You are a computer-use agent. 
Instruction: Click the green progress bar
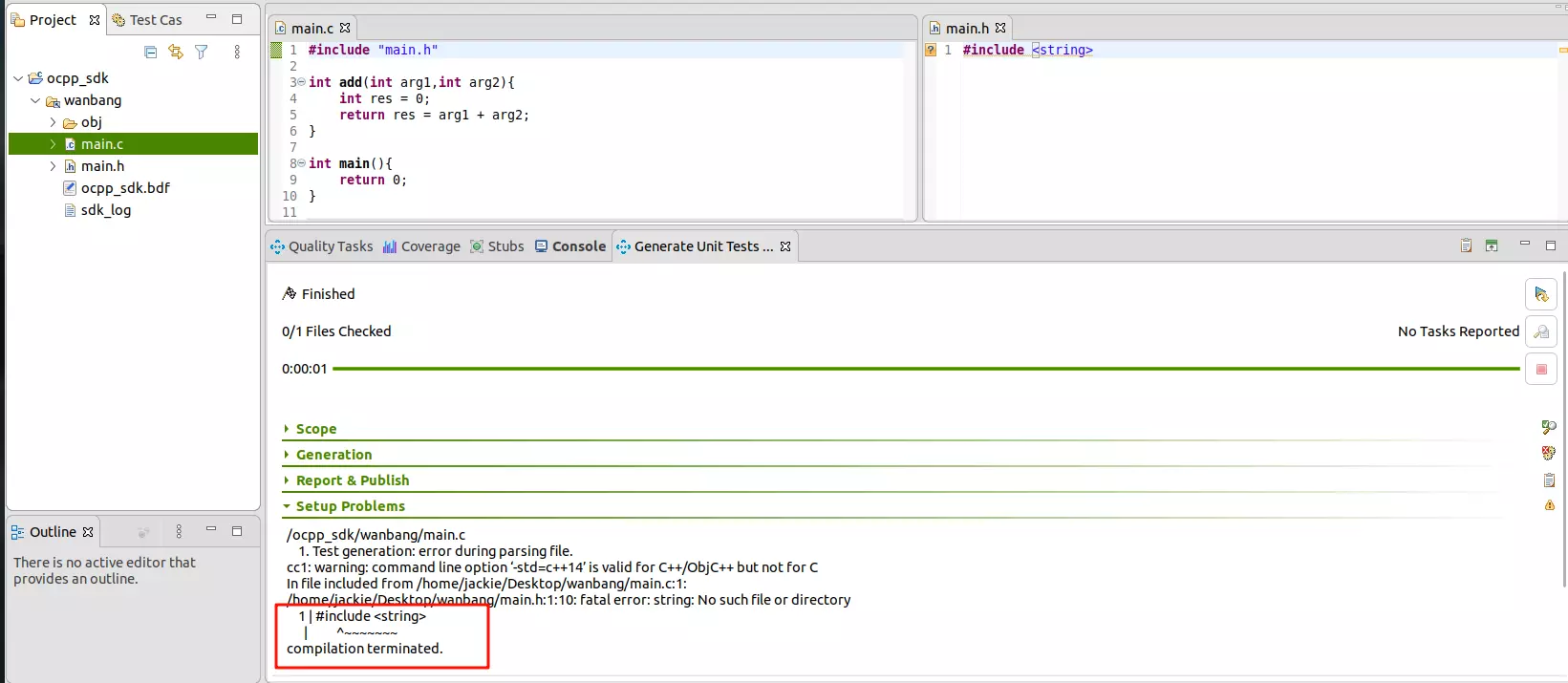(925, 369)
